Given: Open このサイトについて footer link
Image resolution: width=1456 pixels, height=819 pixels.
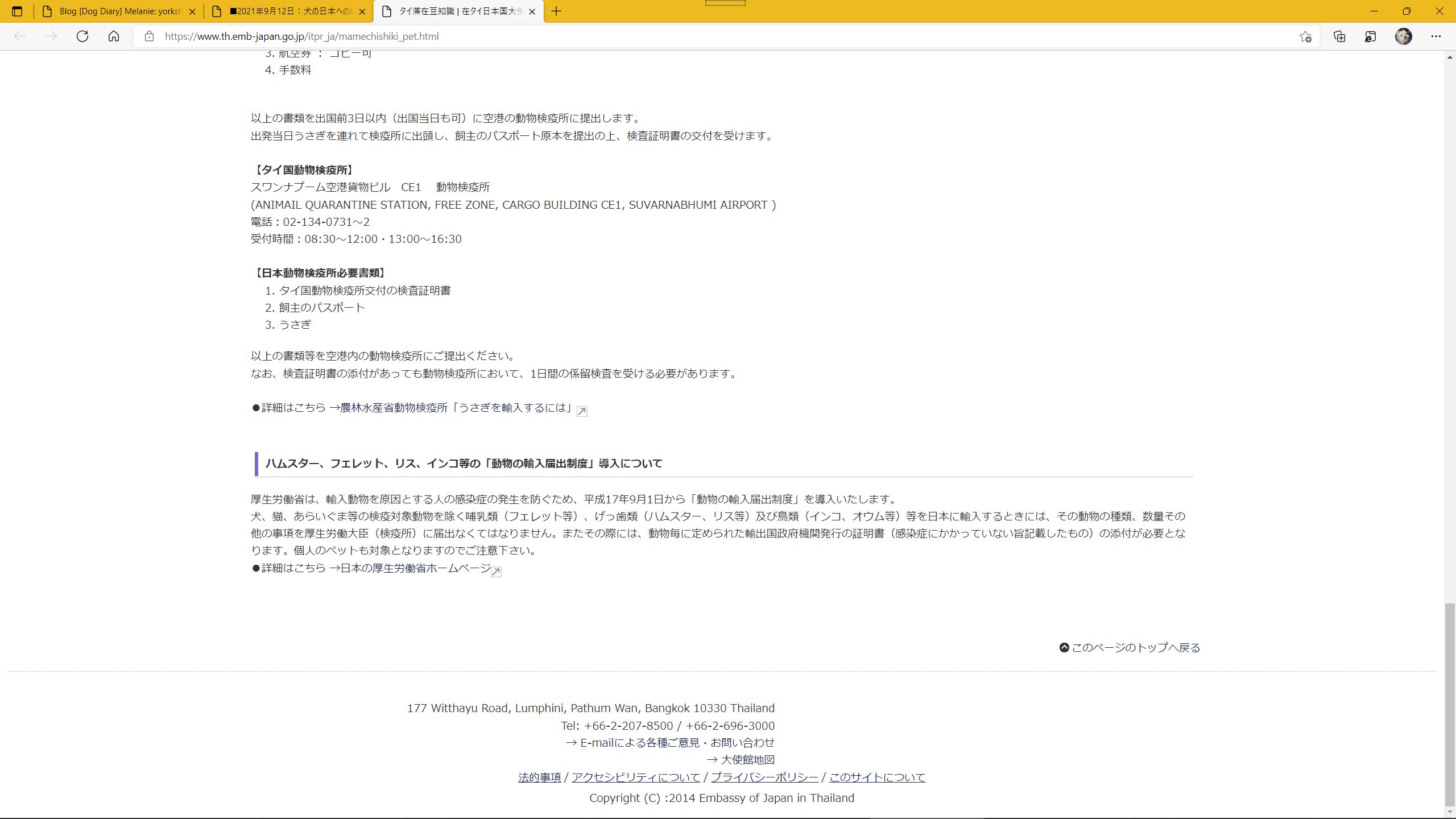Looking at the screenshot, I should [x=877, y=777].
